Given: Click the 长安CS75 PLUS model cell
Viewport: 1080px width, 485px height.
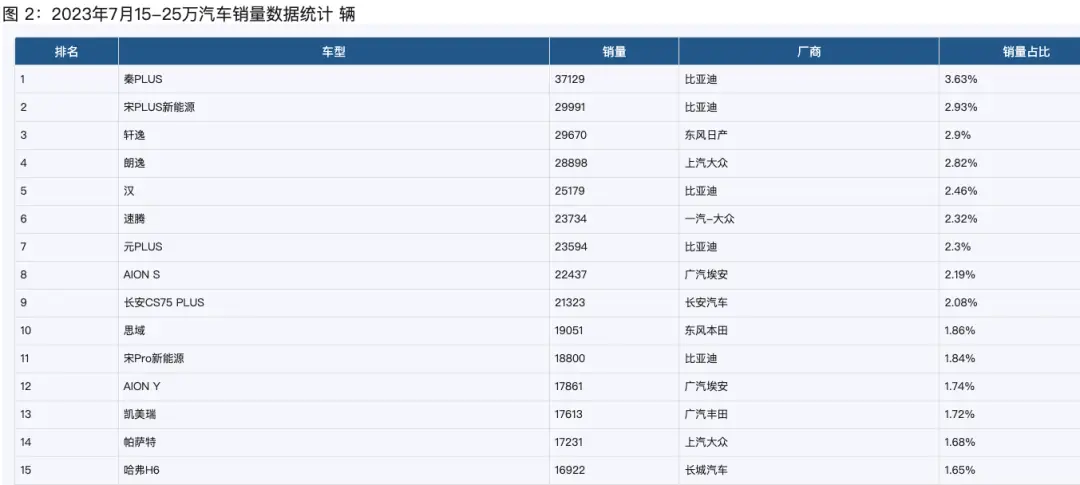Looking at the screenshot, I should tap(163, 302).
